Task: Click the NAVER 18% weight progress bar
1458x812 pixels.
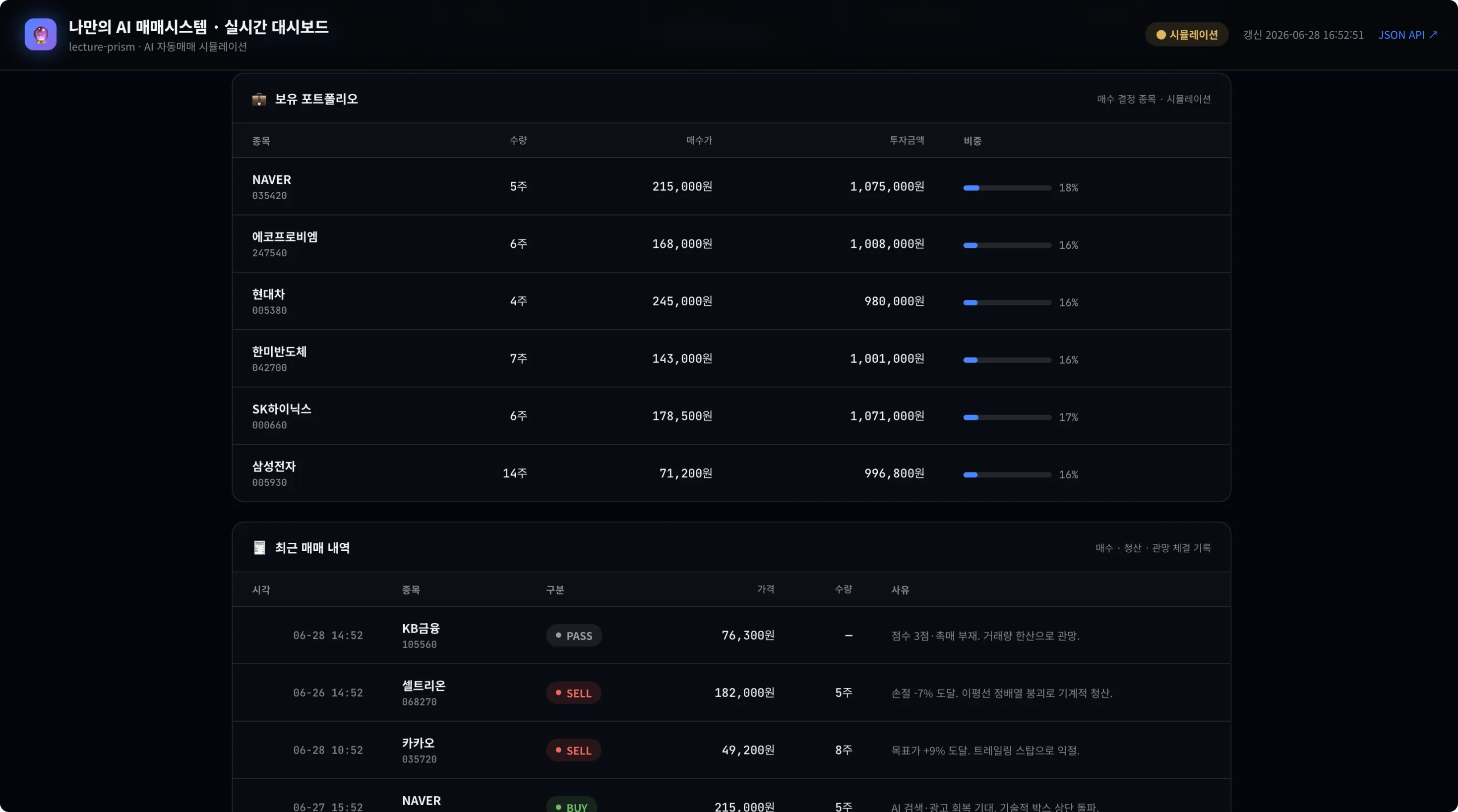Action: (1007, 188)
